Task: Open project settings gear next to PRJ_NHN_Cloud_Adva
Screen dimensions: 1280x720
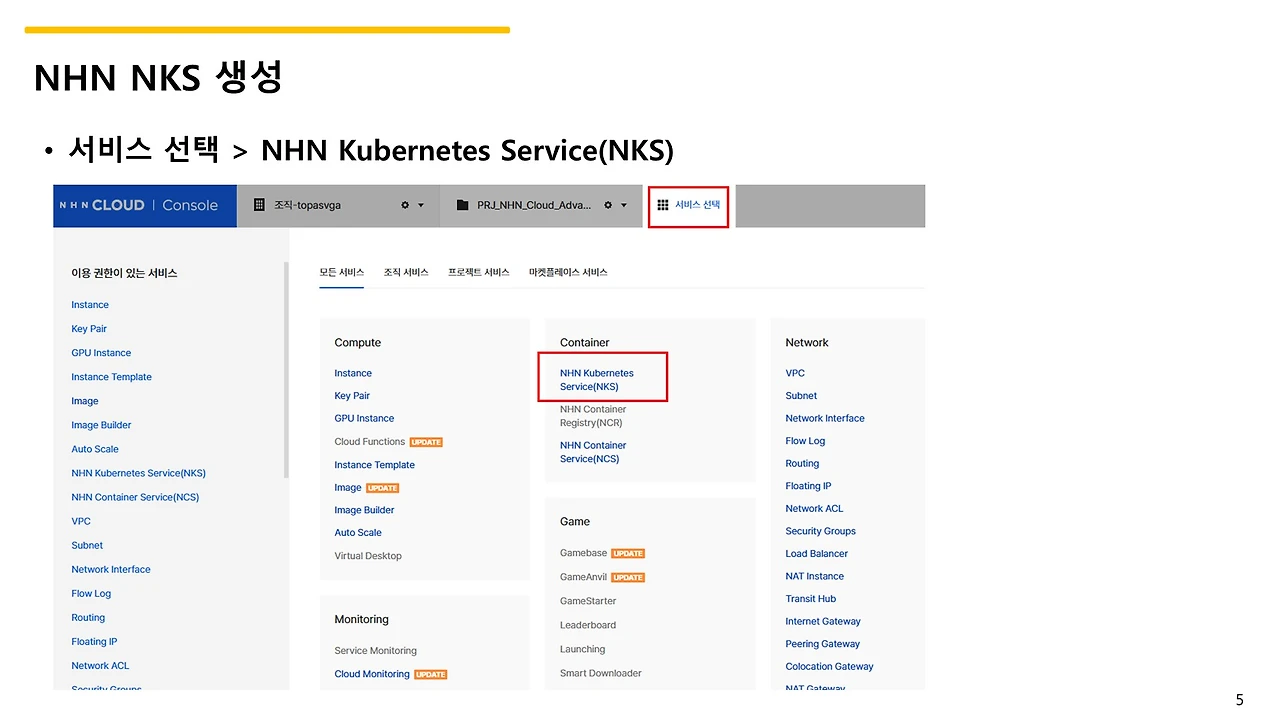Action: coord(608,205)
